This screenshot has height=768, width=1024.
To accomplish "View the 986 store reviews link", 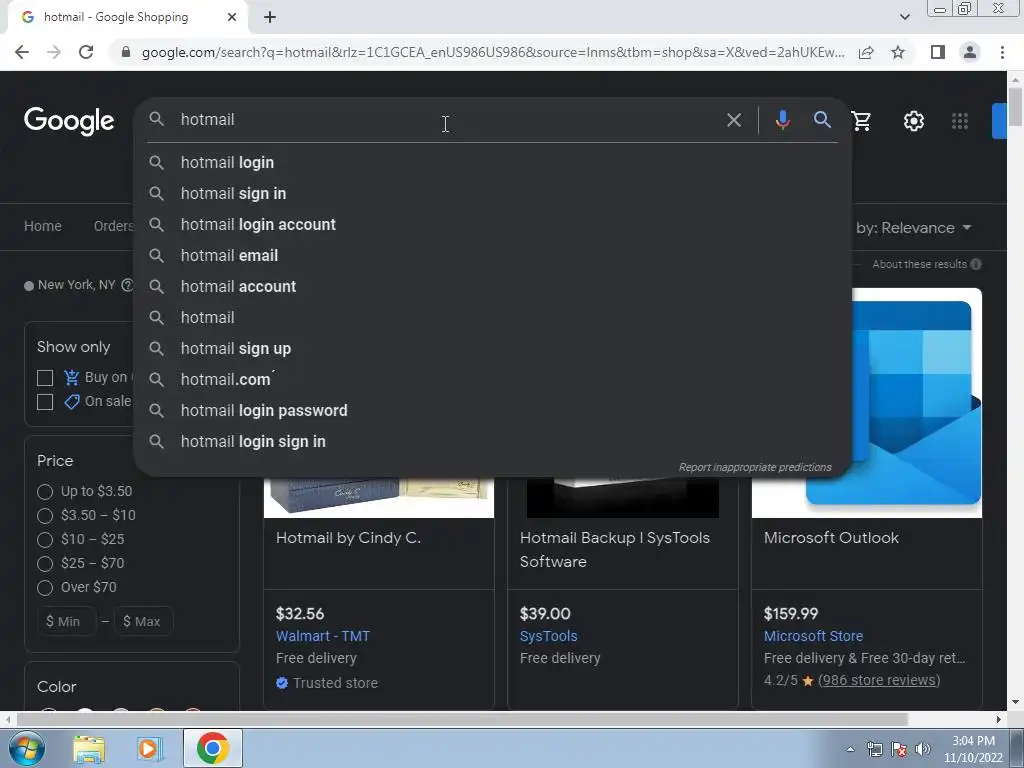I will (879, 680).
